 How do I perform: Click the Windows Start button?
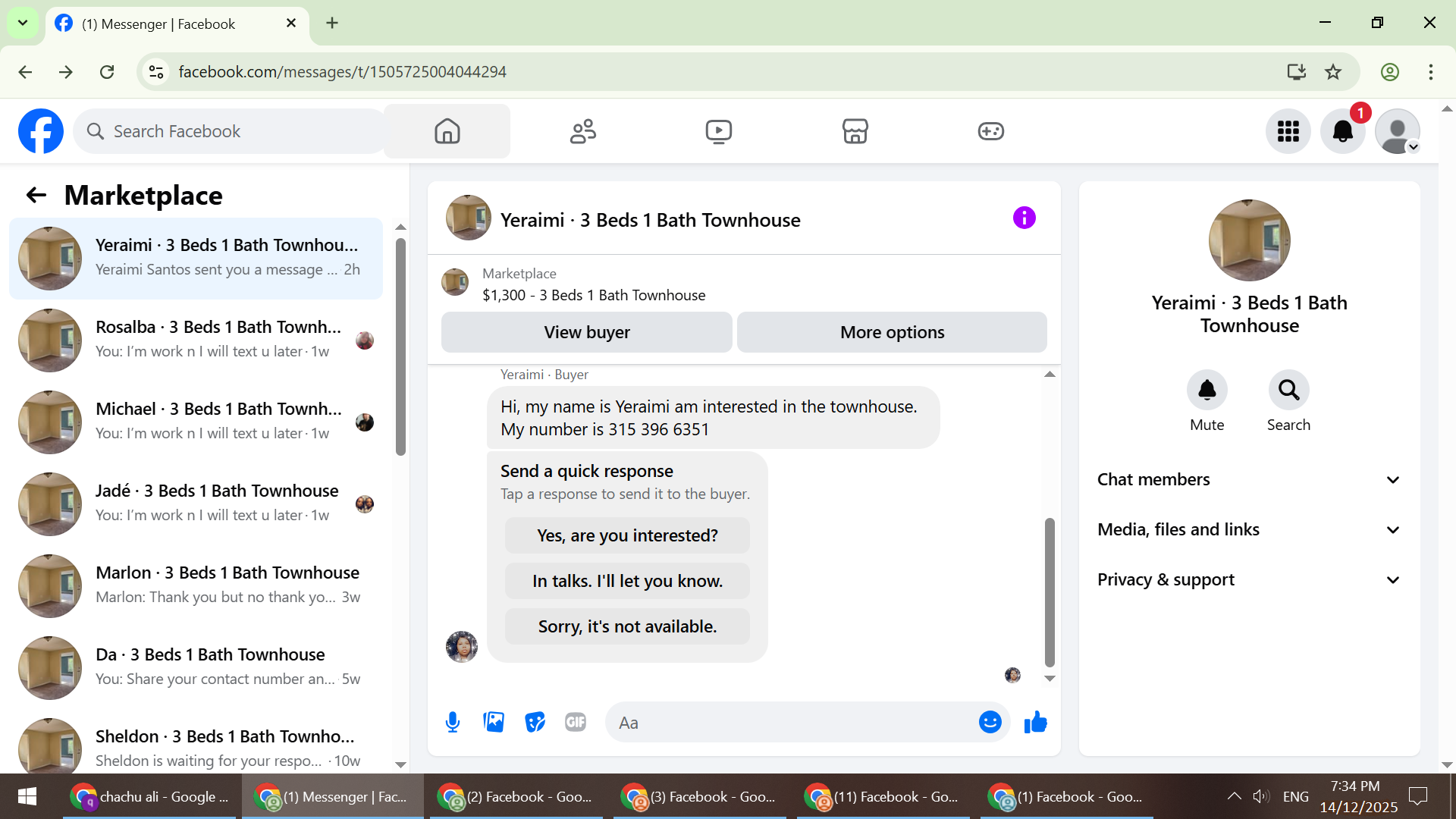coord(27,796)
